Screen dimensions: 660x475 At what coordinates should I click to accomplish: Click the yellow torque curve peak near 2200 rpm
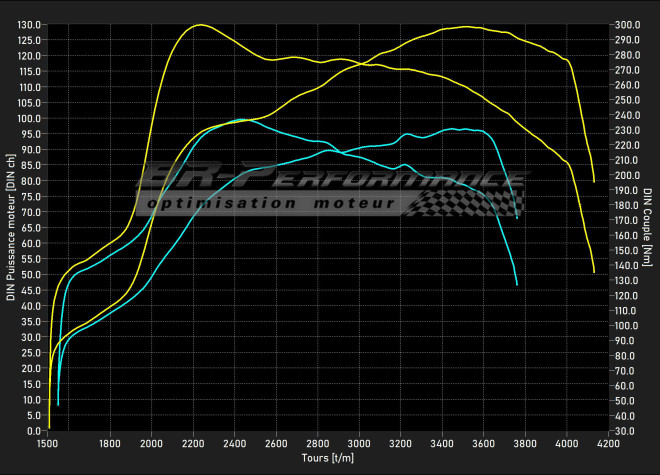pos(200,25)
